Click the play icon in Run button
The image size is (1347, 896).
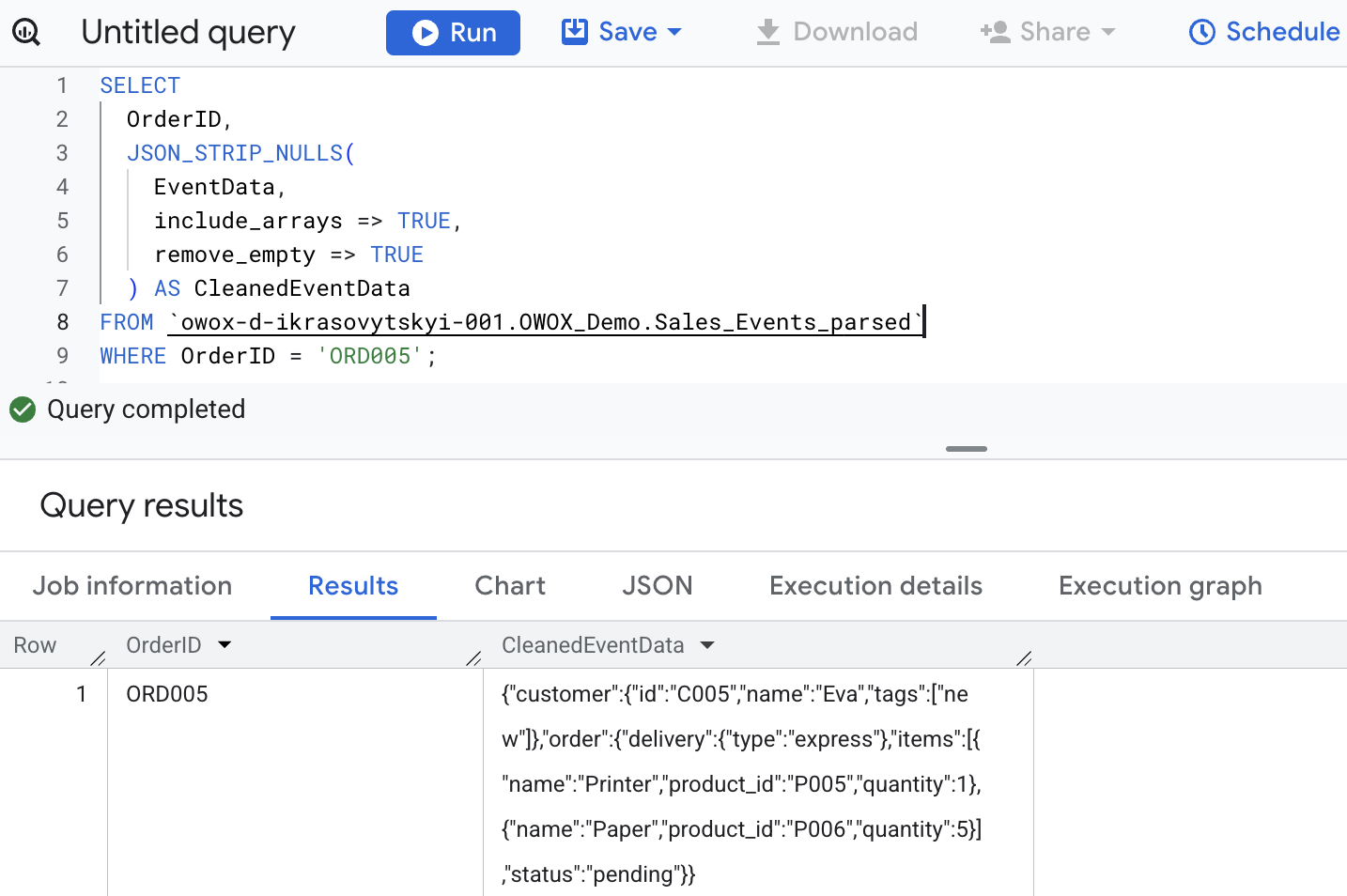click(x=426, y=33)
